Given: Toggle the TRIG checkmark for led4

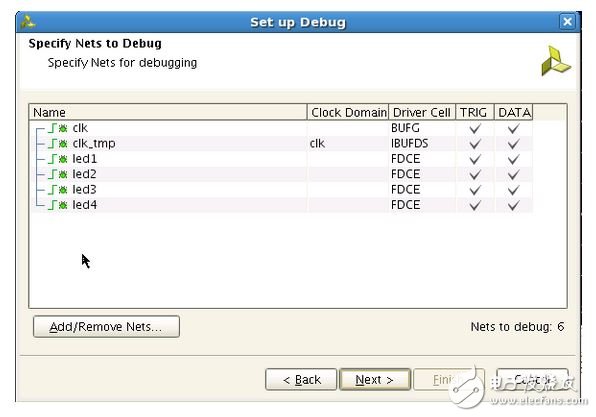Looking at the screenshot, I should point(475,205).
